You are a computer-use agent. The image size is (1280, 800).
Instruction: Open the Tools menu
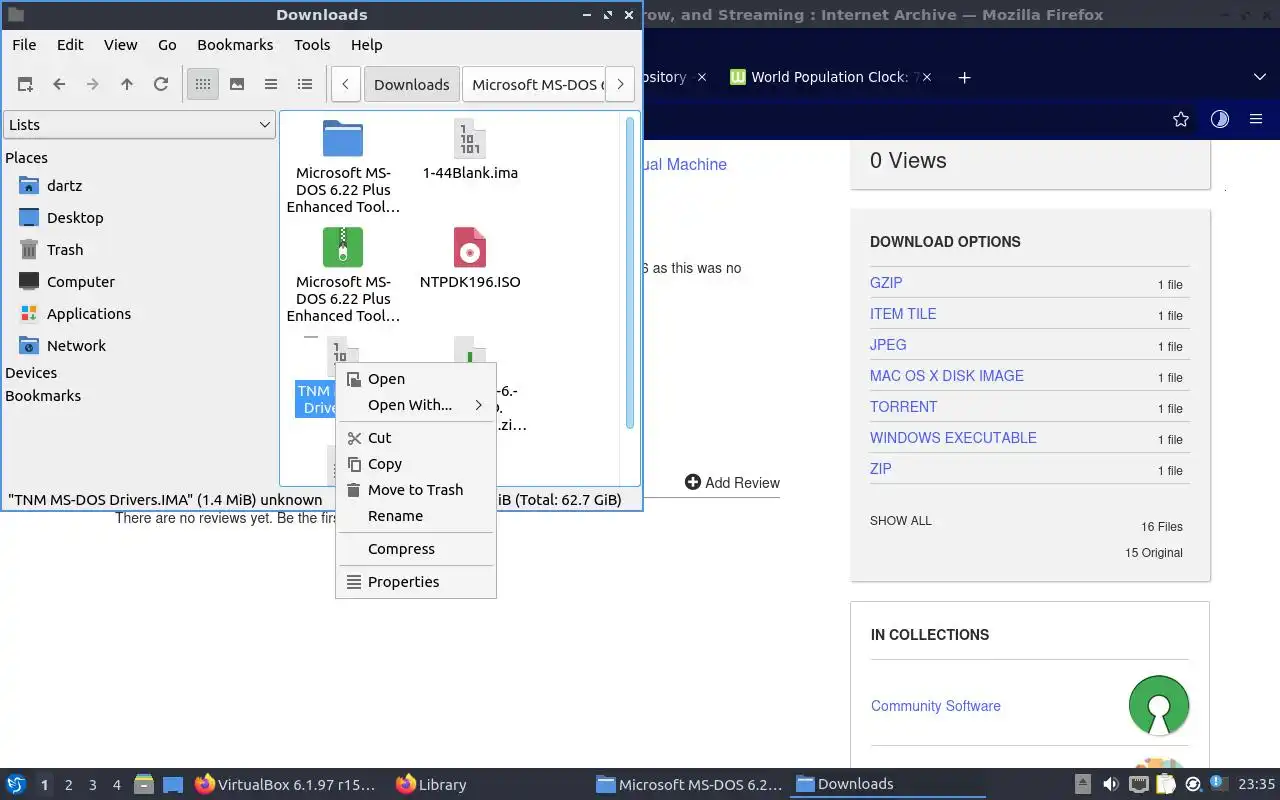[x=312, y=45]
